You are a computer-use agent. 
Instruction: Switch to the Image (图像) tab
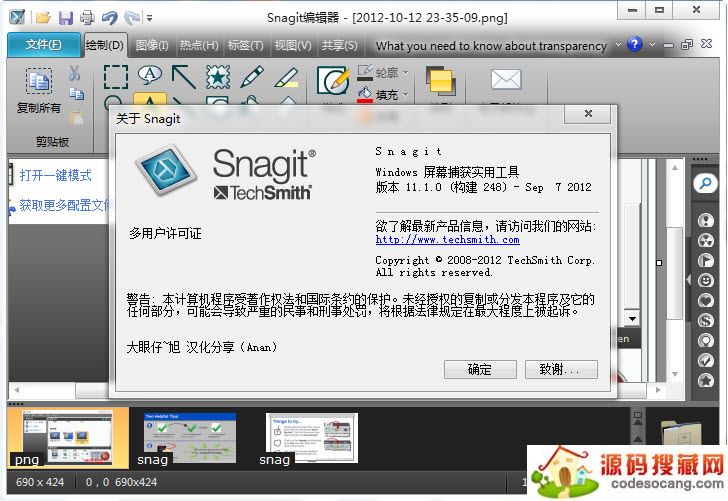pos(152,45)
